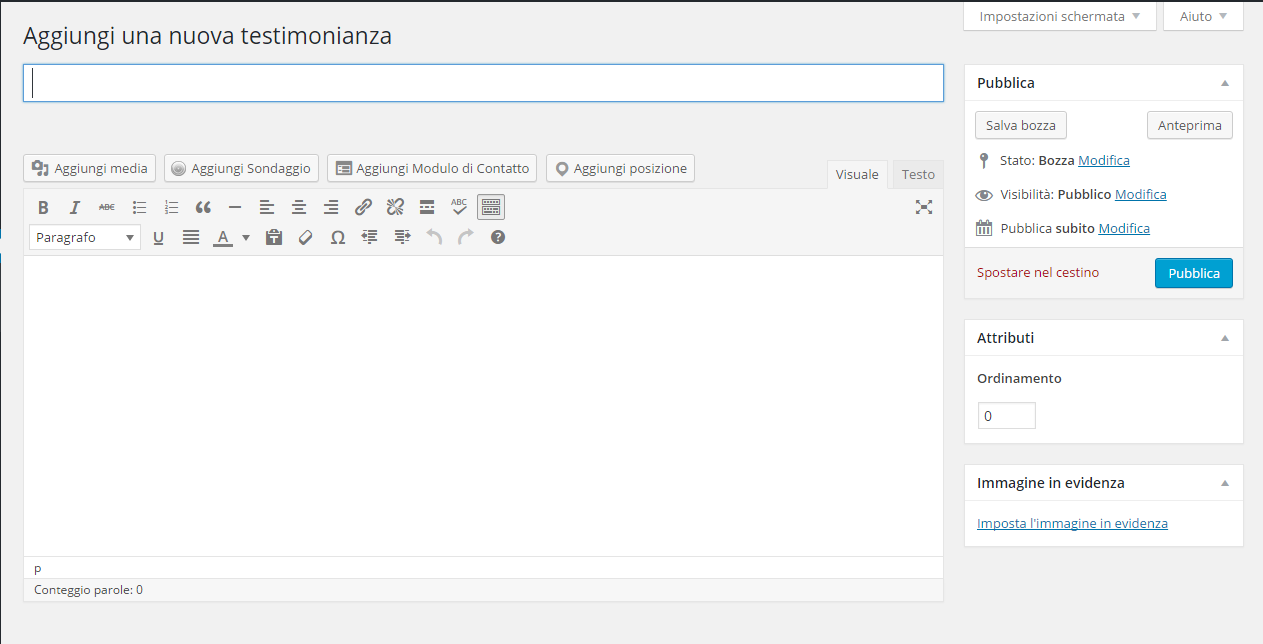Toggle the toolbar kitchen sink button
Viewport: 1263px width, 644px height.
[490, 207]
